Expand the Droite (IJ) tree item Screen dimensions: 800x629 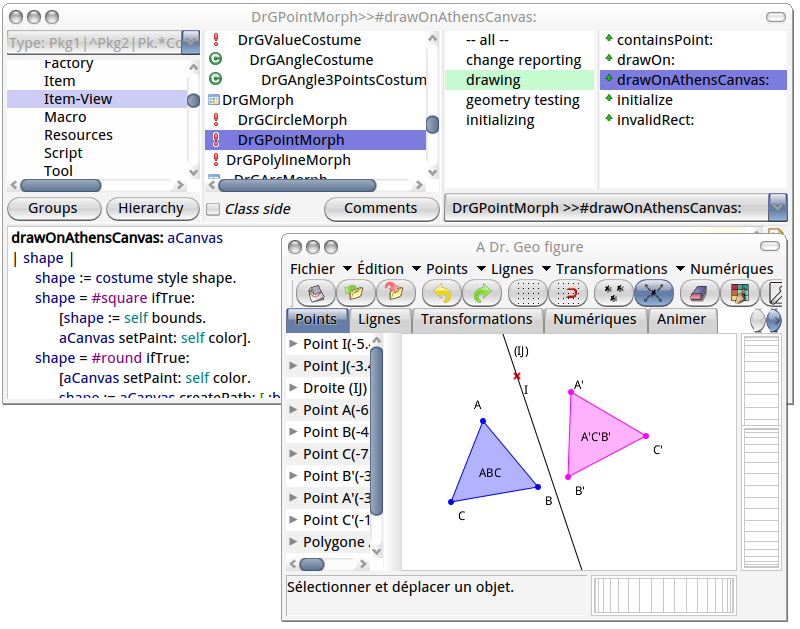(293, 388)
